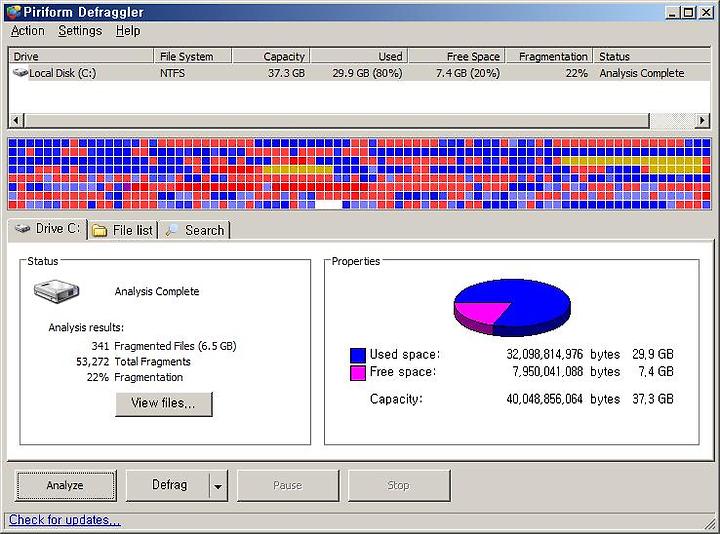
Task: Click the Local Disk (C:) drive icon
Action: pyautogui.click(x=21, y=73)
